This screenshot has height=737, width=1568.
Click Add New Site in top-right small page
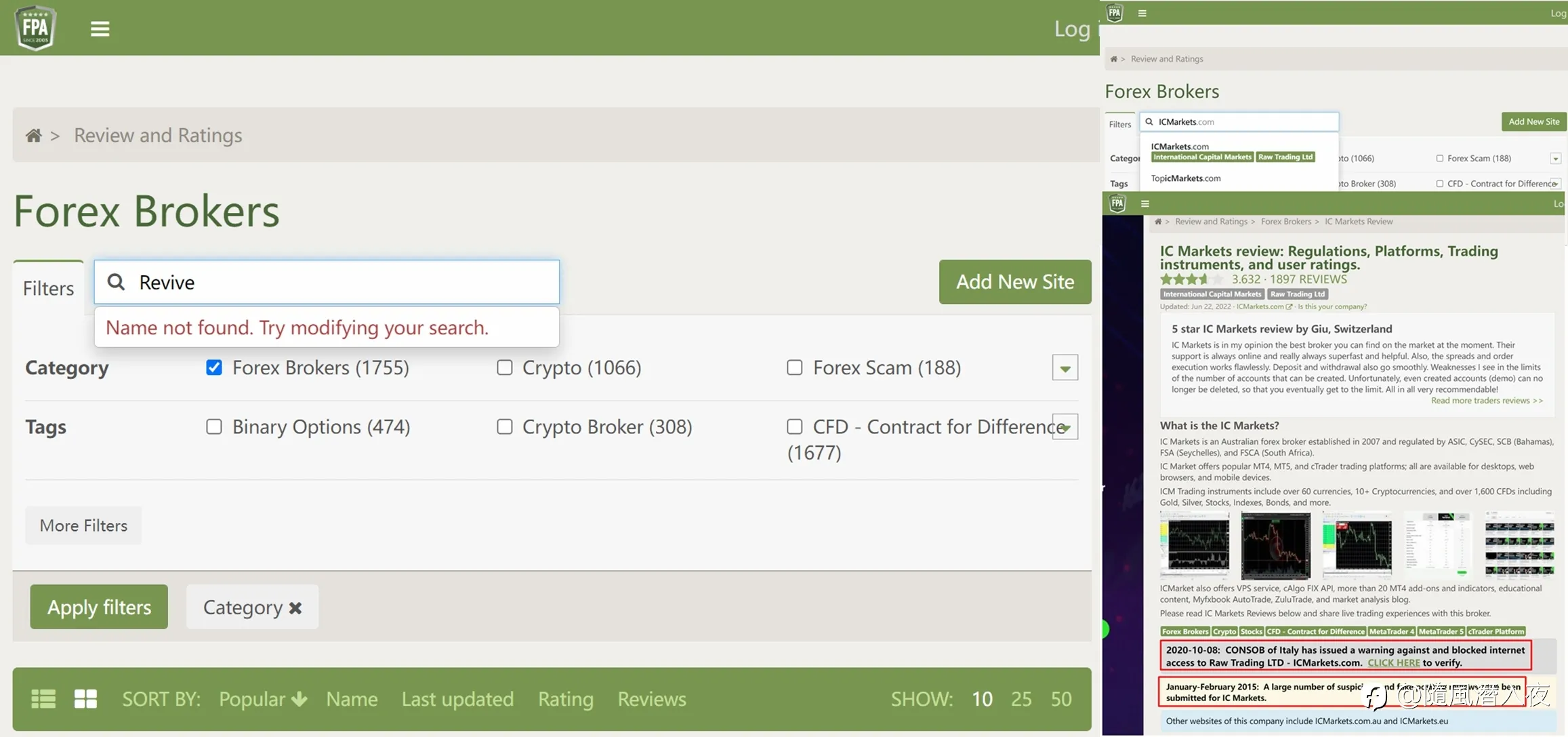[1533, 121]
